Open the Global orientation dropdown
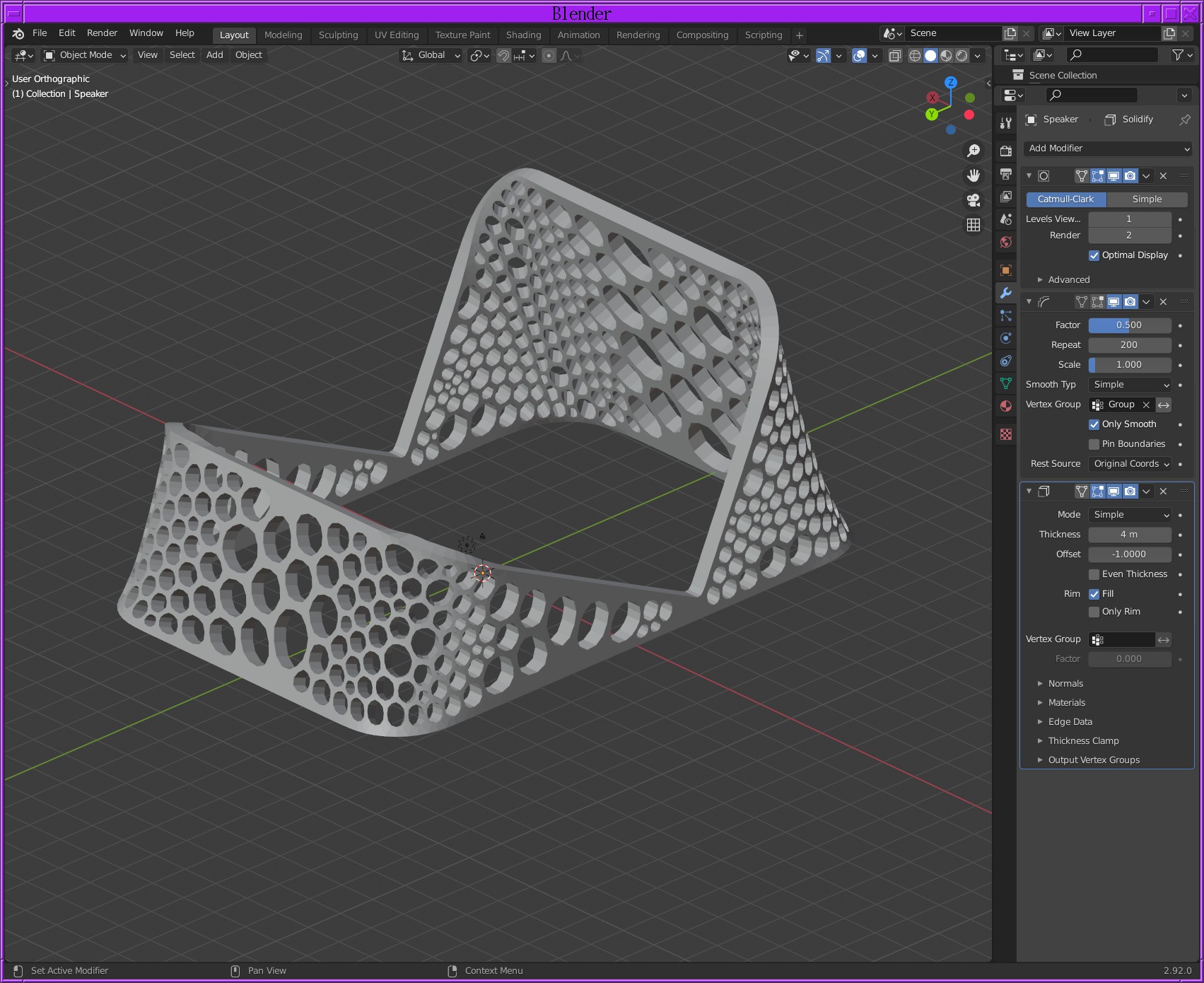 (x=431, y=55)
